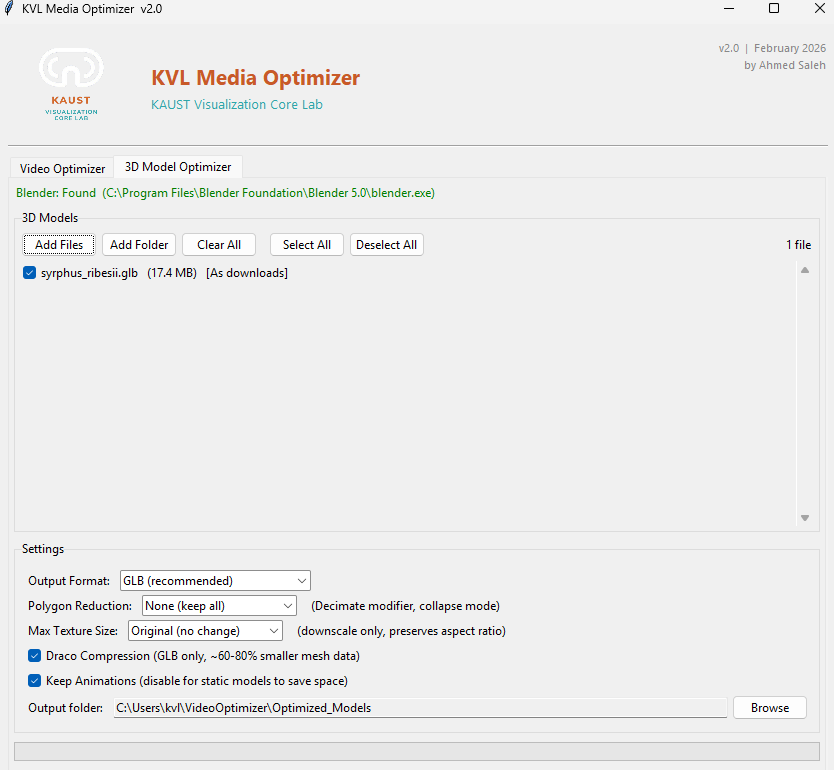Browse for a different output folder
This screenshot has height=770, width=834.
pos(769,707)
